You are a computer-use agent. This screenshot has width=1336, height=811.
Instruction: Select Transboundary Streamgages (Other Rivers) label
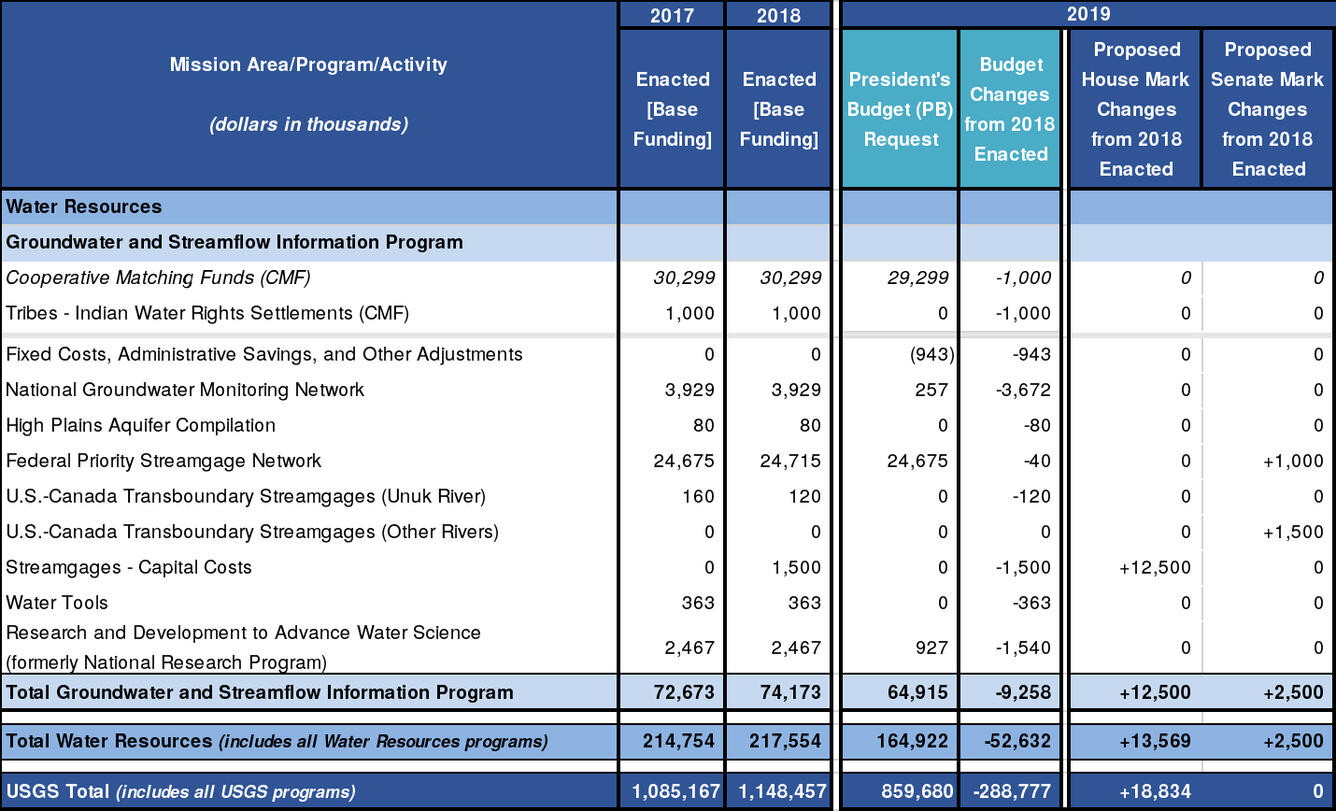coord(252,531)
